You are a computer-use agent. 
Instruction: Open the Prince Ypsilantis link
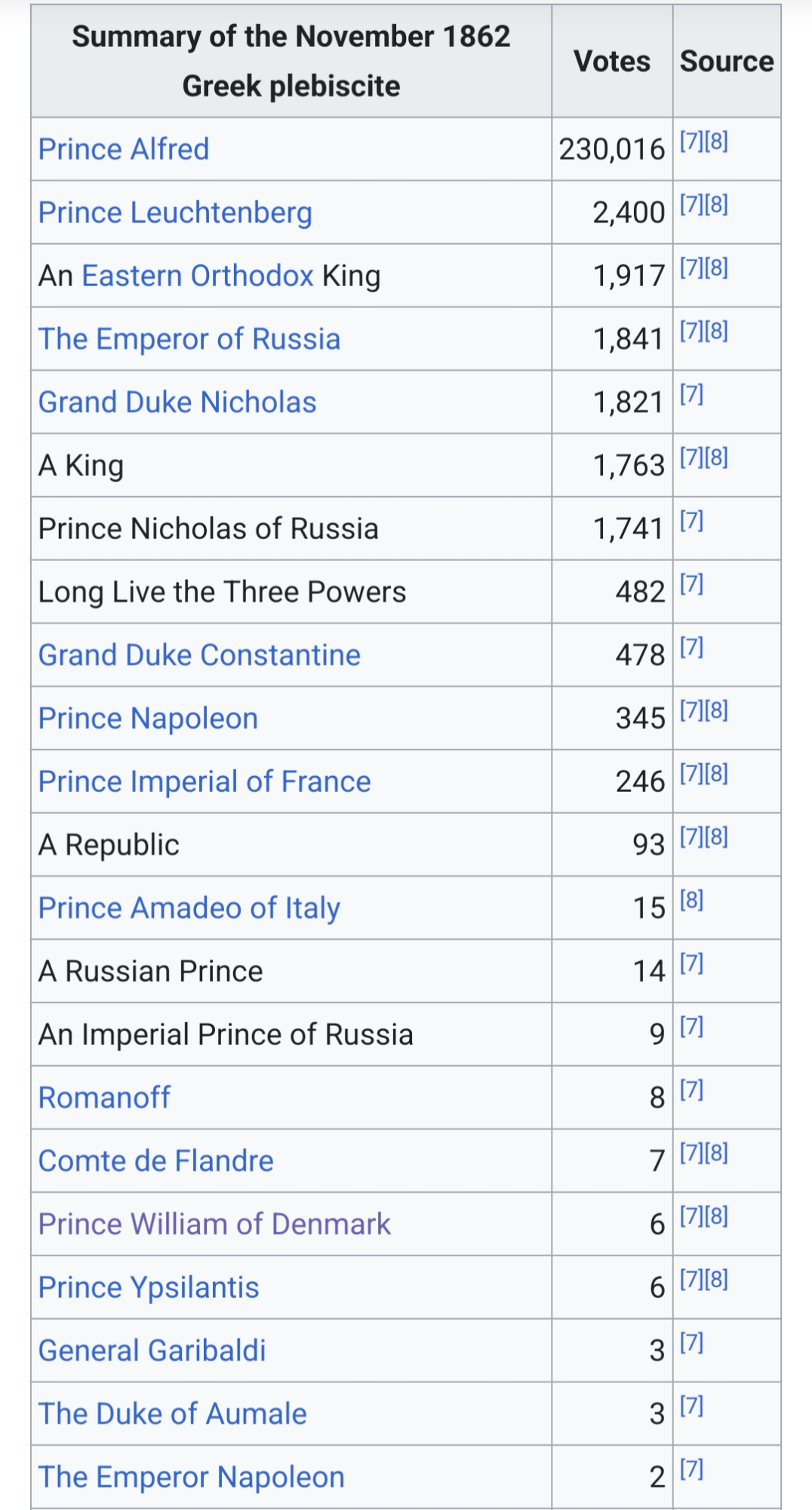click(149, 1288)
